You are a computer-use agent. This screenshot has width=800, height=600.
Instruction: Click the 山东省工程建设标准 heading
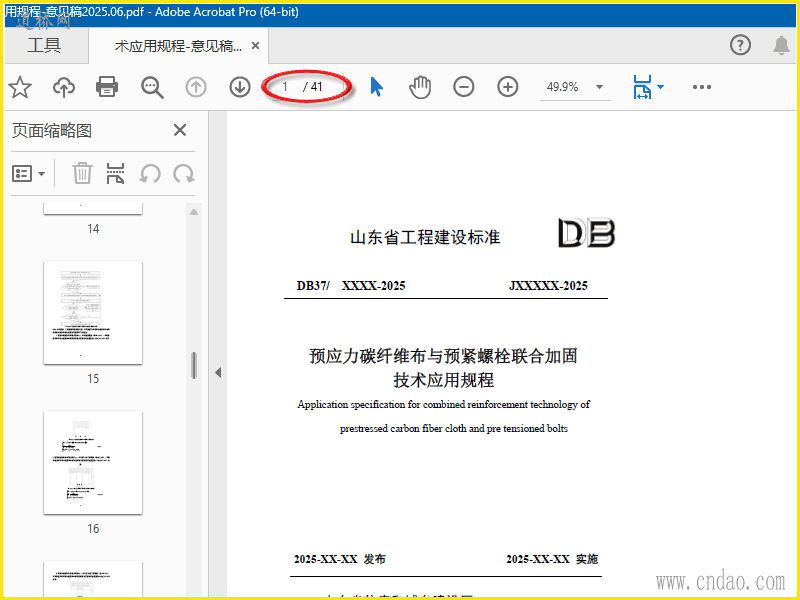pyautogui.click(x=425, y=237)
